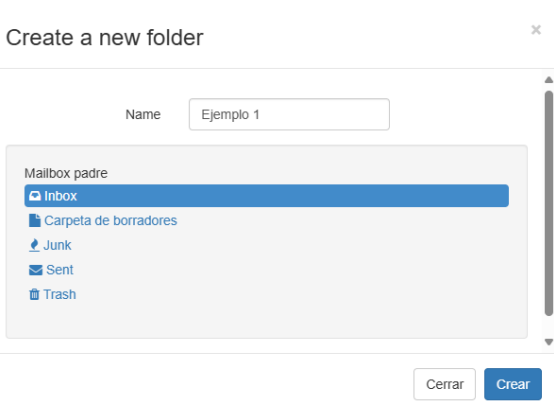This screenshot has width=554, height=410.
Task: Select the Junk folder label
Action: (57, 245)
